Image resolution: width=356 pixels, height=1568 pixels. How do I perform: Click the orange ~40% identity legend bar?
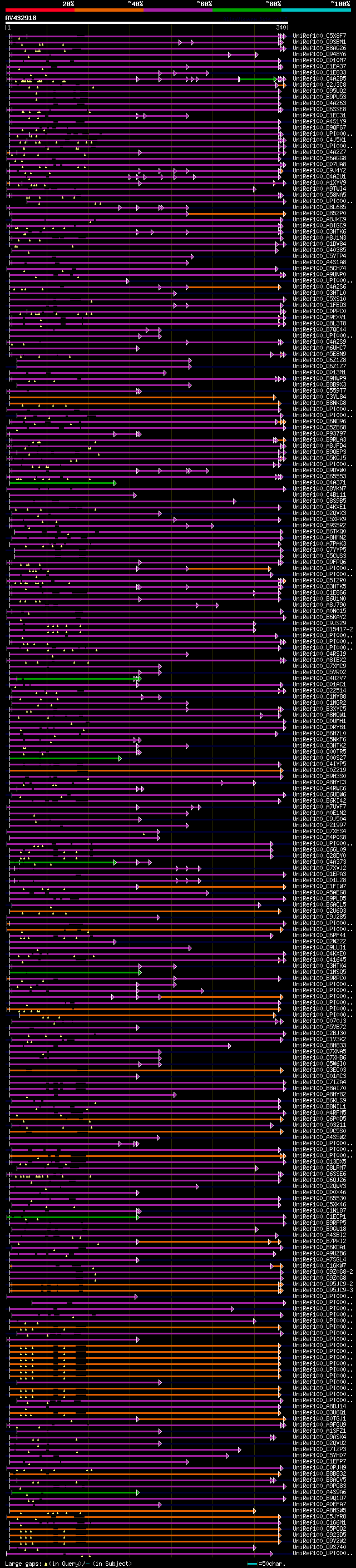(109, 10)
